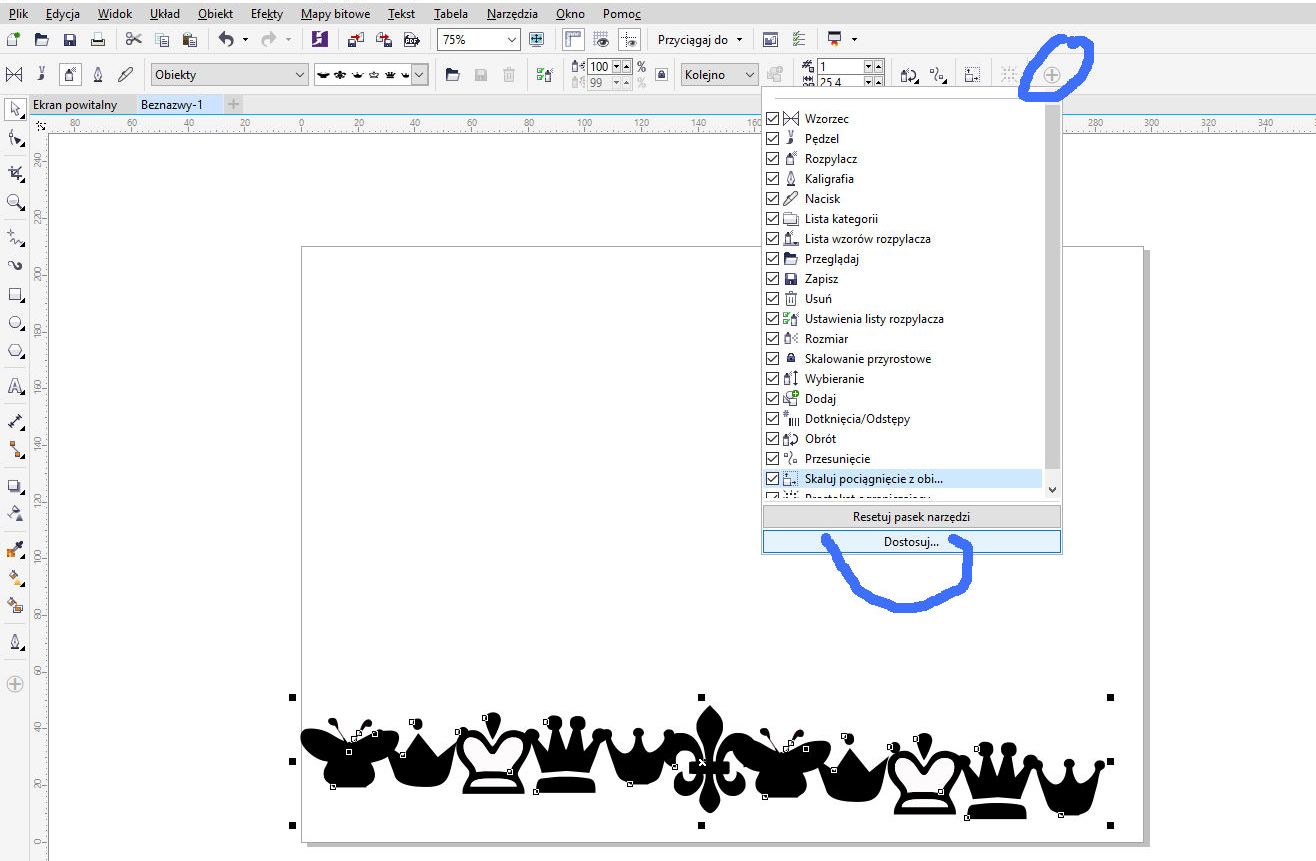Screen dimensions: 1316x861
Task: Uncheck the Kaligrafia checkbox
Action: [772, 179]
